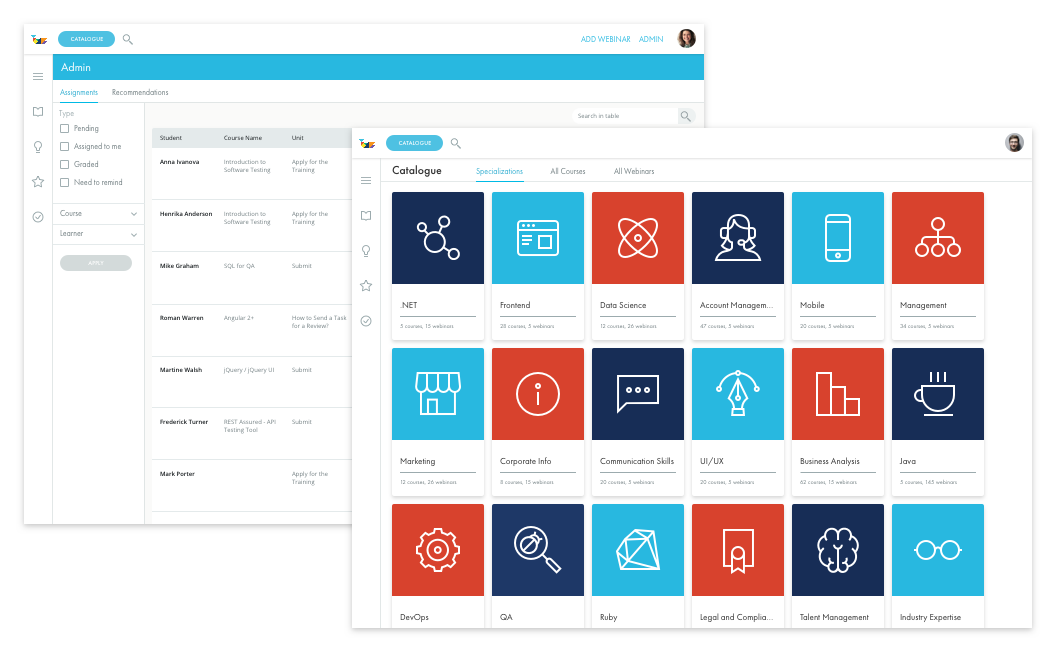Enable the Pending type filter
Screen dimensions: 1056x650
click(64, 128)
